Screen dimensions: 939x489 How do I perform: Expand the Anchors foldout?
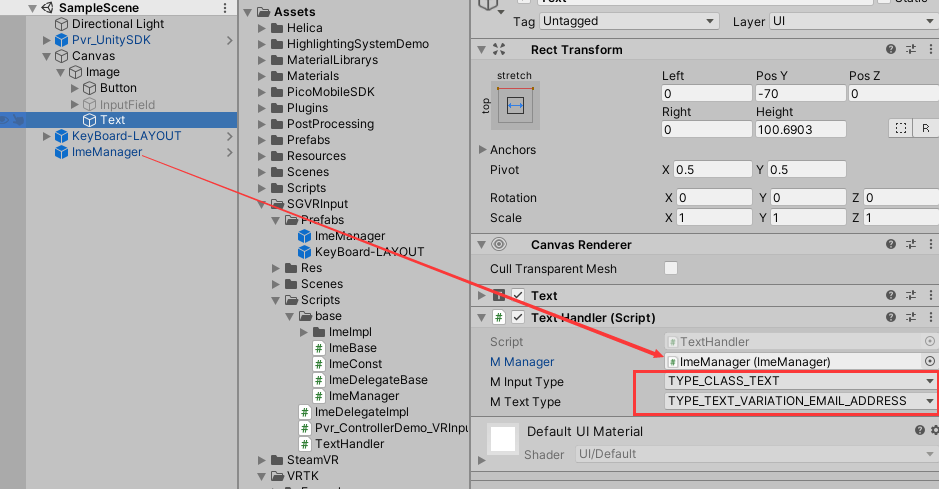coord(482,150)
